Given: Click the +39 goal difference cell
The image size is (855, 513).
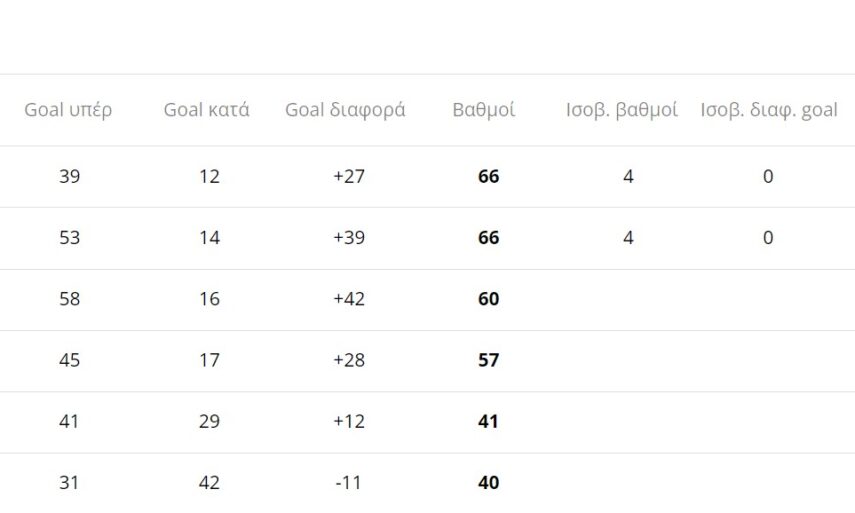Looking at the screenshot, I should coord(349,238).
